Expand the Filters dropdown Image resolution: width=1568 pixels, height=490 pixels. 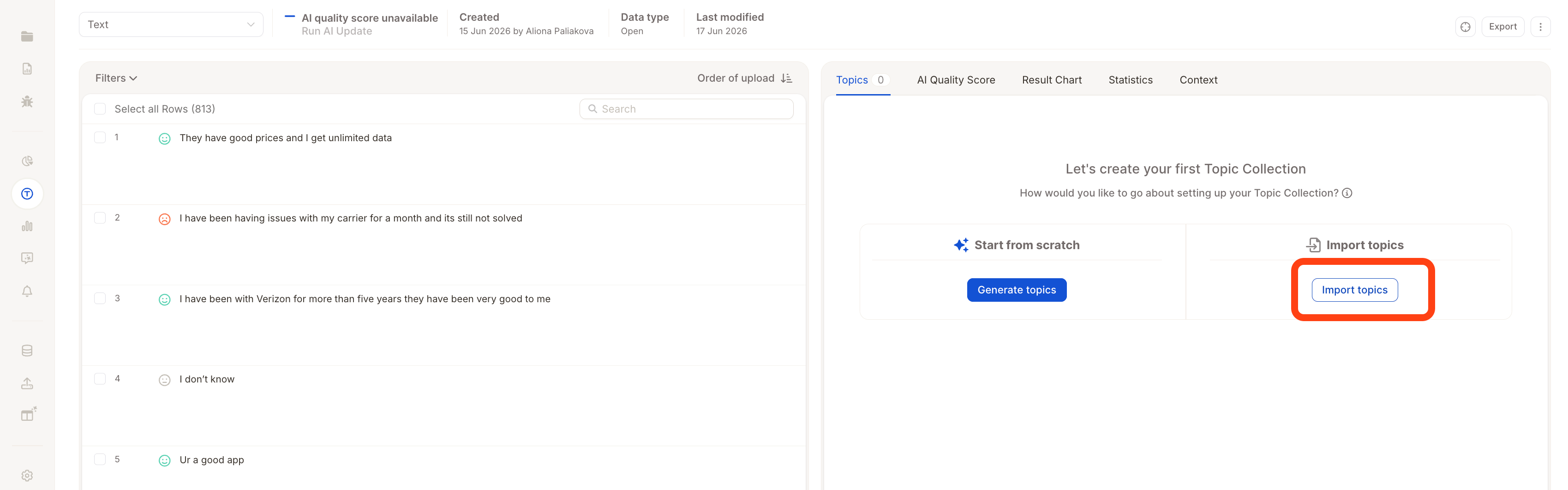click(116, 78)
